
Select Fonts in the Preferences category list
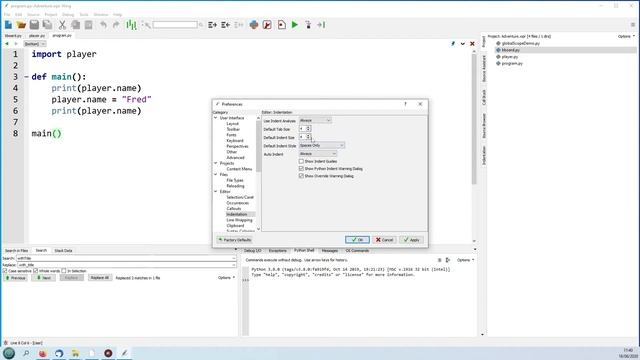coord(231,135)
